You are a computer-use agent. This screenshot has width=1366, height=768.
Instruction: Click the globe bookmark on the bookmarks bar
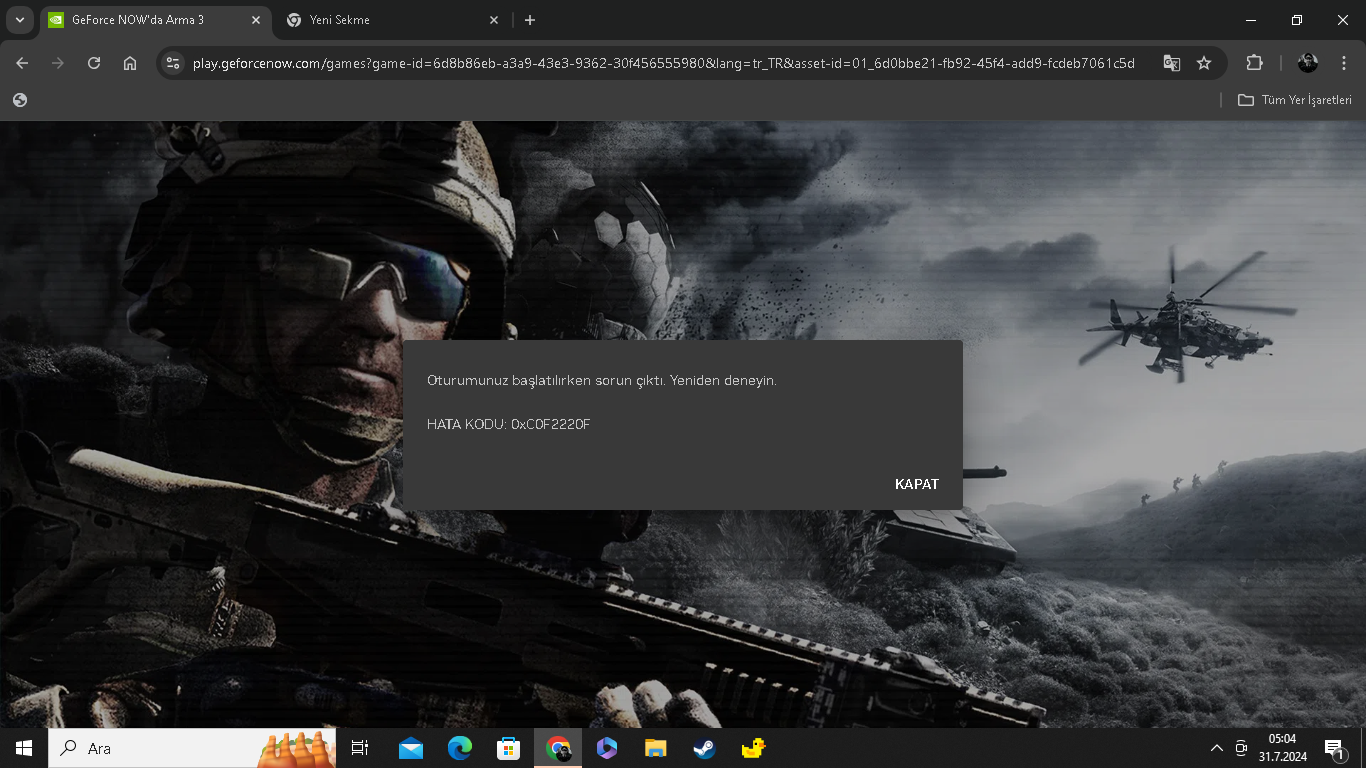coord(20,100)
